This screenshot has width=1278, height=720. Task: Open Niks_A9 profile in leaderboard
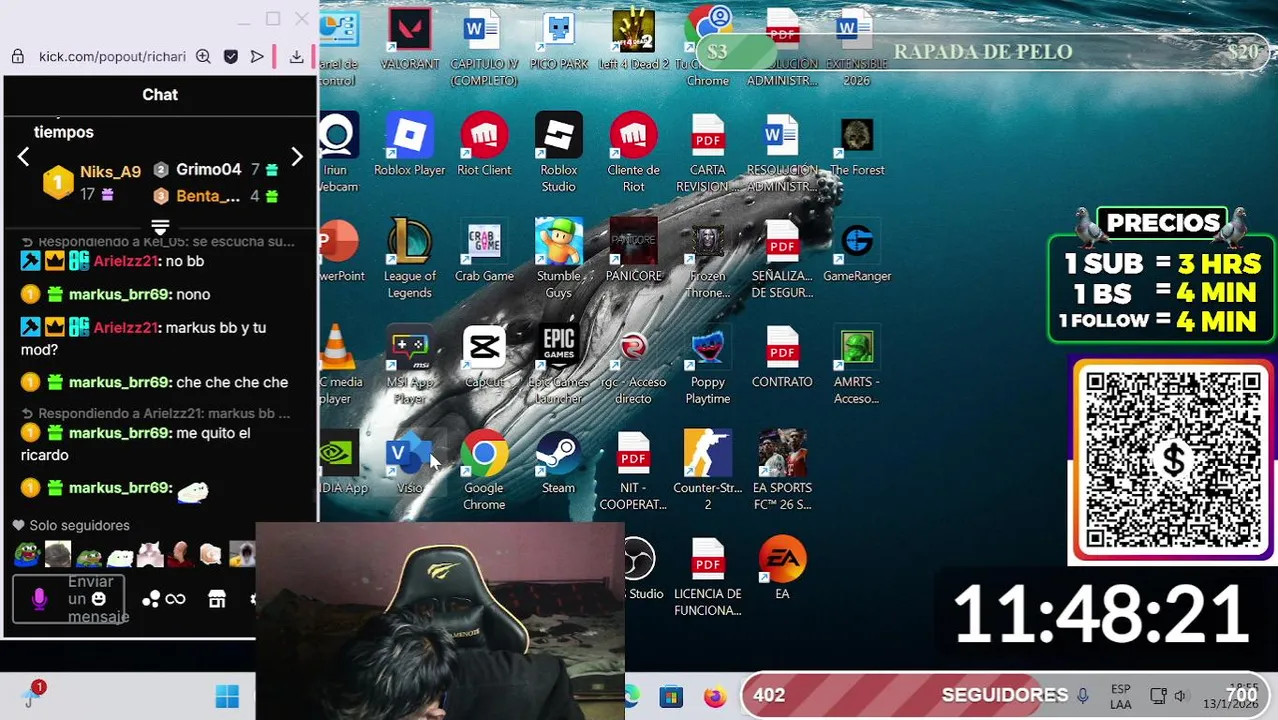point(110,172)
